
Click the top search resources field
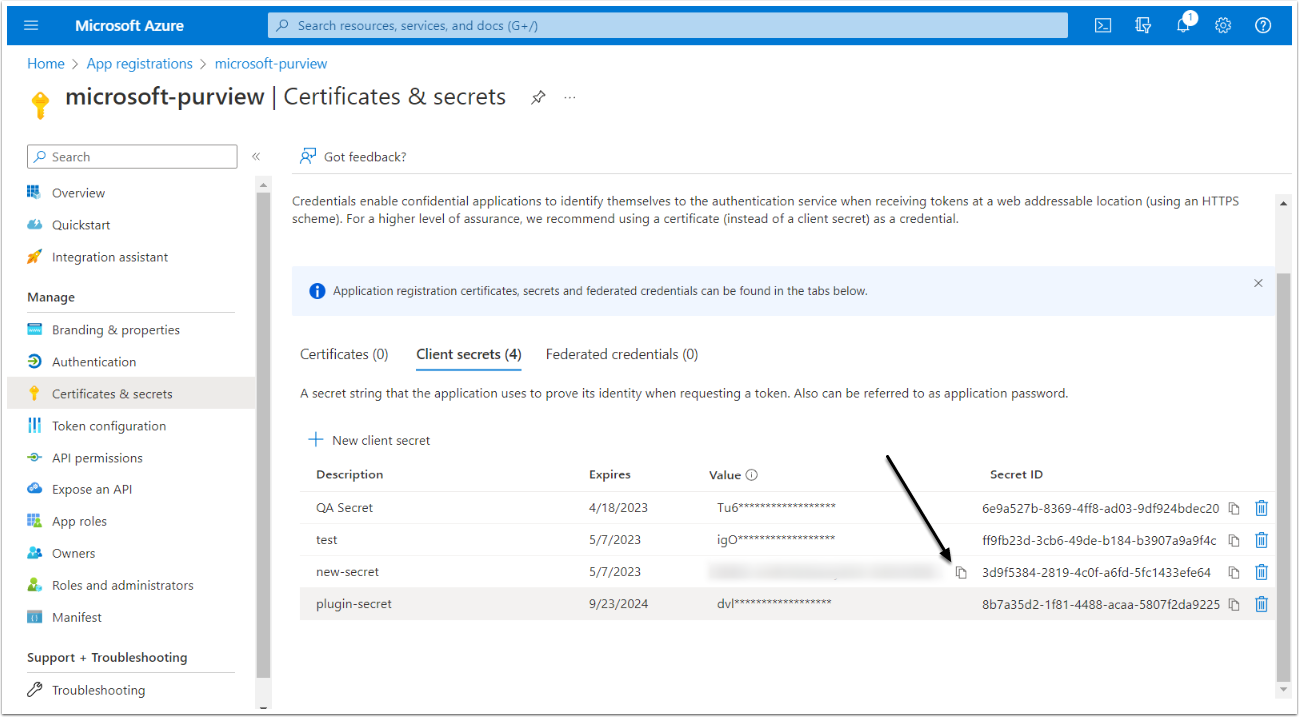click(667, 25)
